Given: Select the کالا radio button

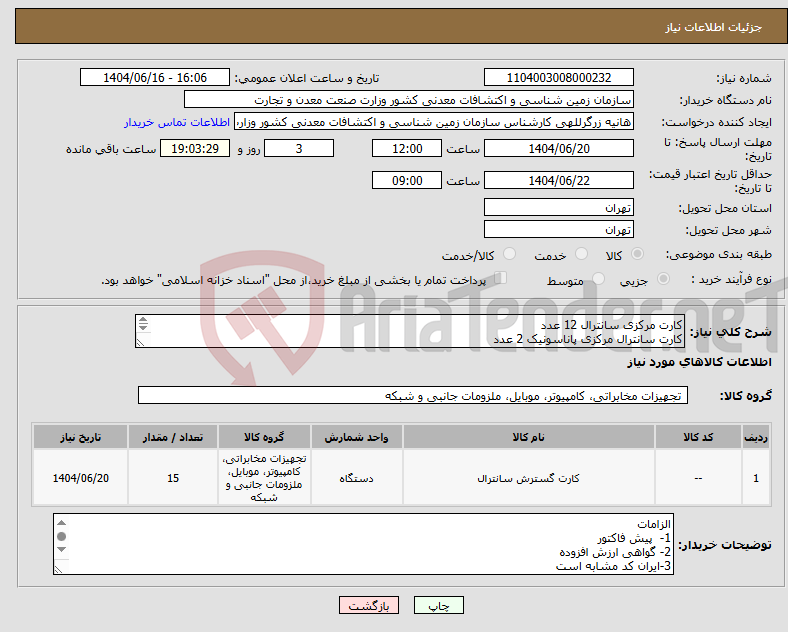Looking at the screenshot, I should (637, 254).
